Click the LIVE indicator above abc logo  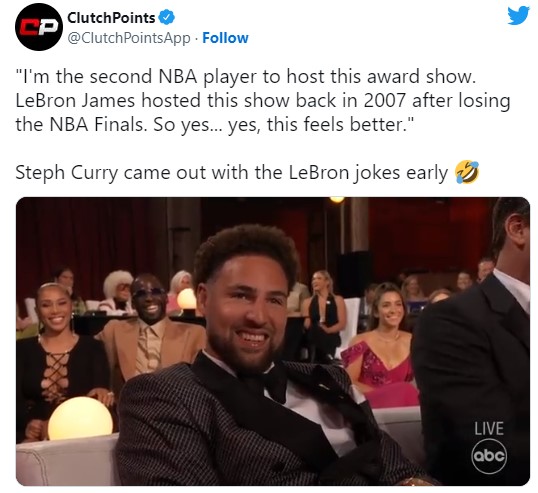tap(489, 429)
